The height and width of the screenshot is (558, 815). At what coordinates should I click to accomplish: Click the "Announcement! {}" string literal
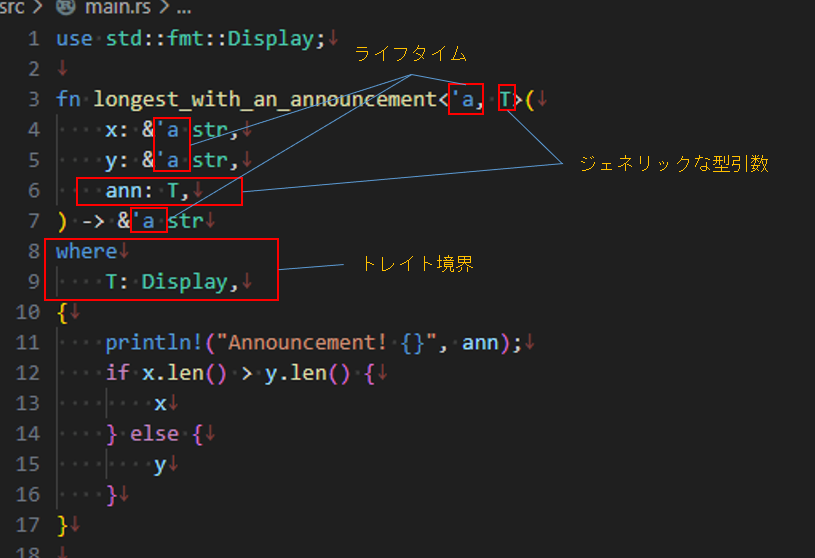click(326, 343)
